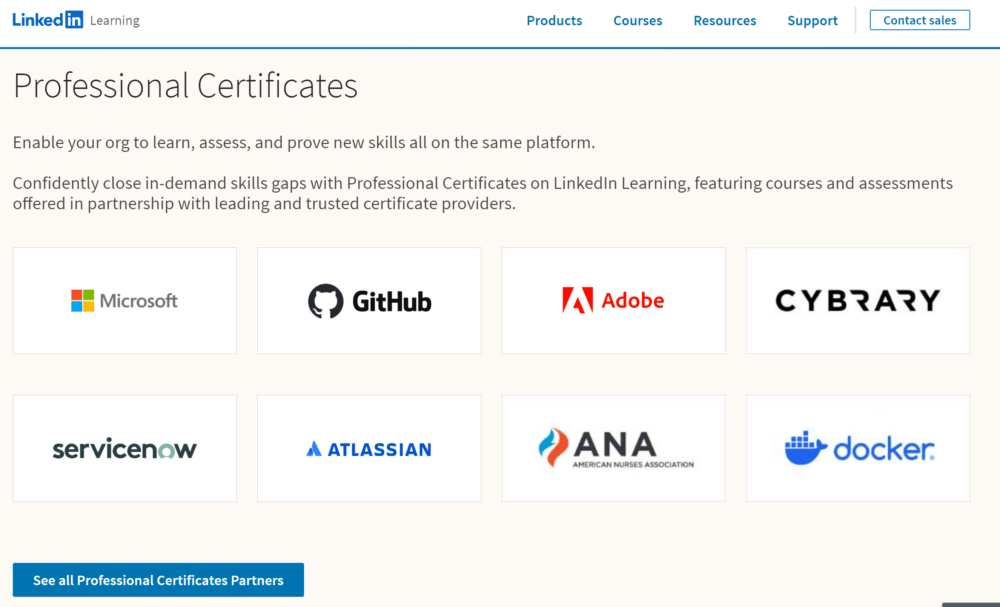The height and width of the screenshot is (607, 1000).
Task: Click the Adobe wordmark text
Action: point(632,300)
